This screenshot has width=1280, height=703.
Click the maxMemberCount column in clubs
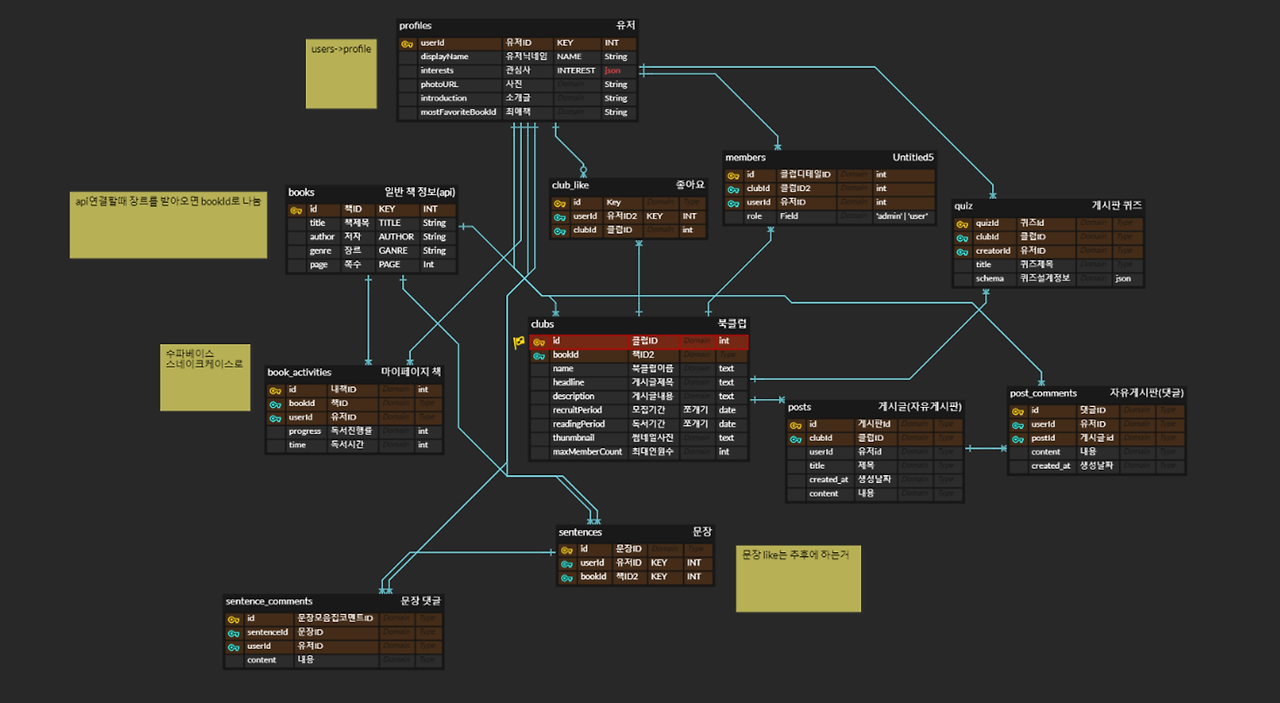[x=589, y=452]
